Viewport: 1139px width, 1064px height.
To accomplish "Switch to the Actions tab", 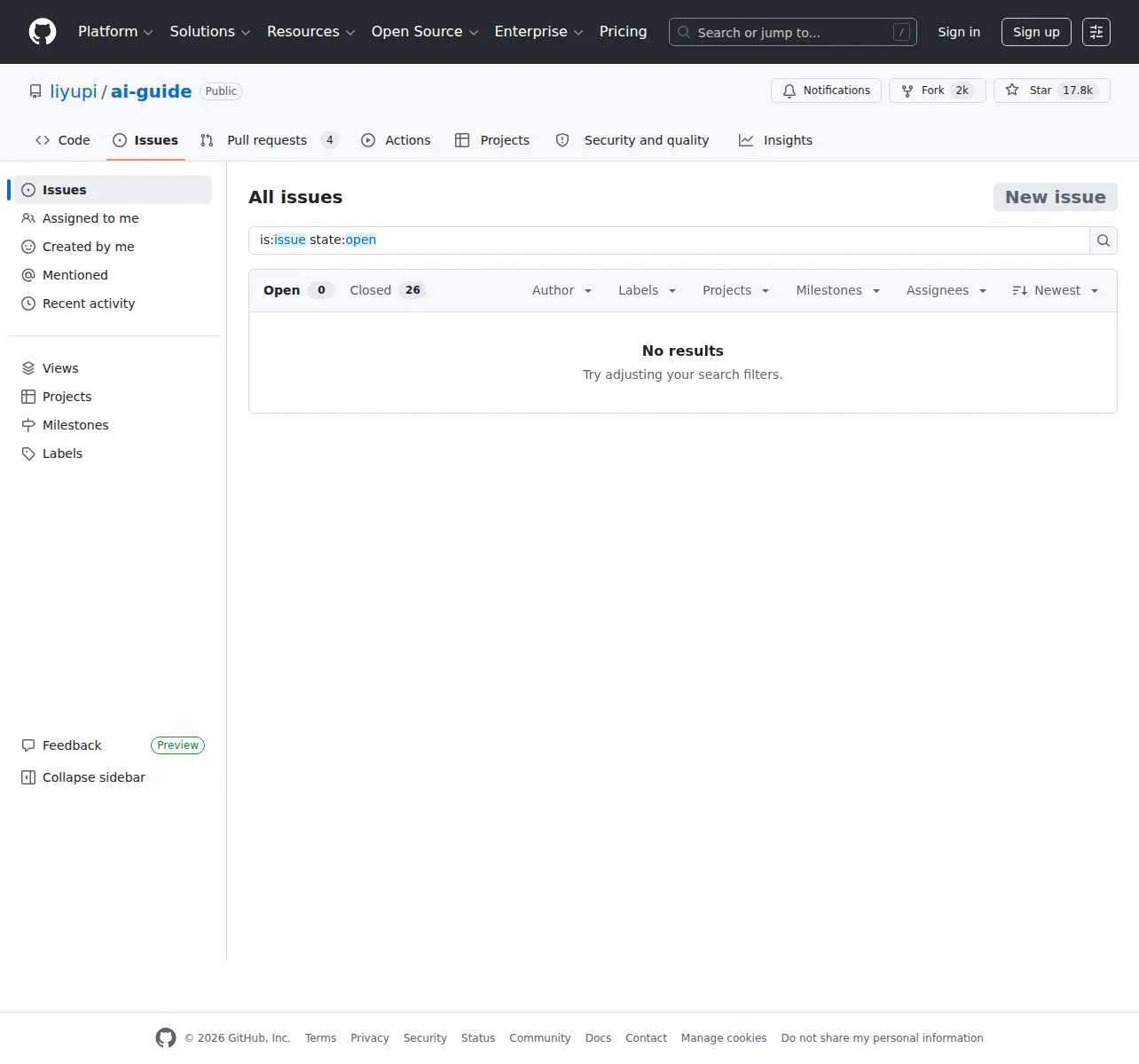I will (x=396, y=140).
